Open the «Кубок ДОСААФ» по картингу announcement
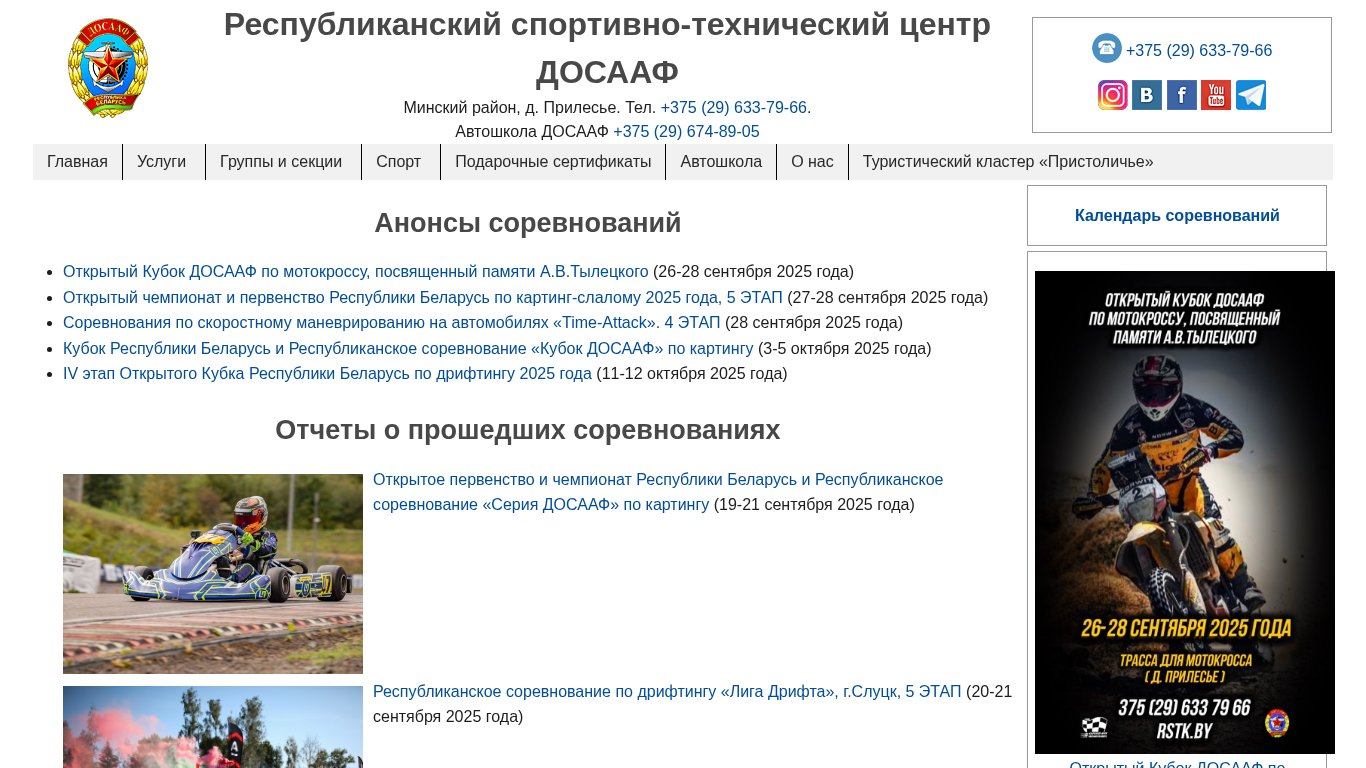1366x768 pixels. tap(408, 348)
